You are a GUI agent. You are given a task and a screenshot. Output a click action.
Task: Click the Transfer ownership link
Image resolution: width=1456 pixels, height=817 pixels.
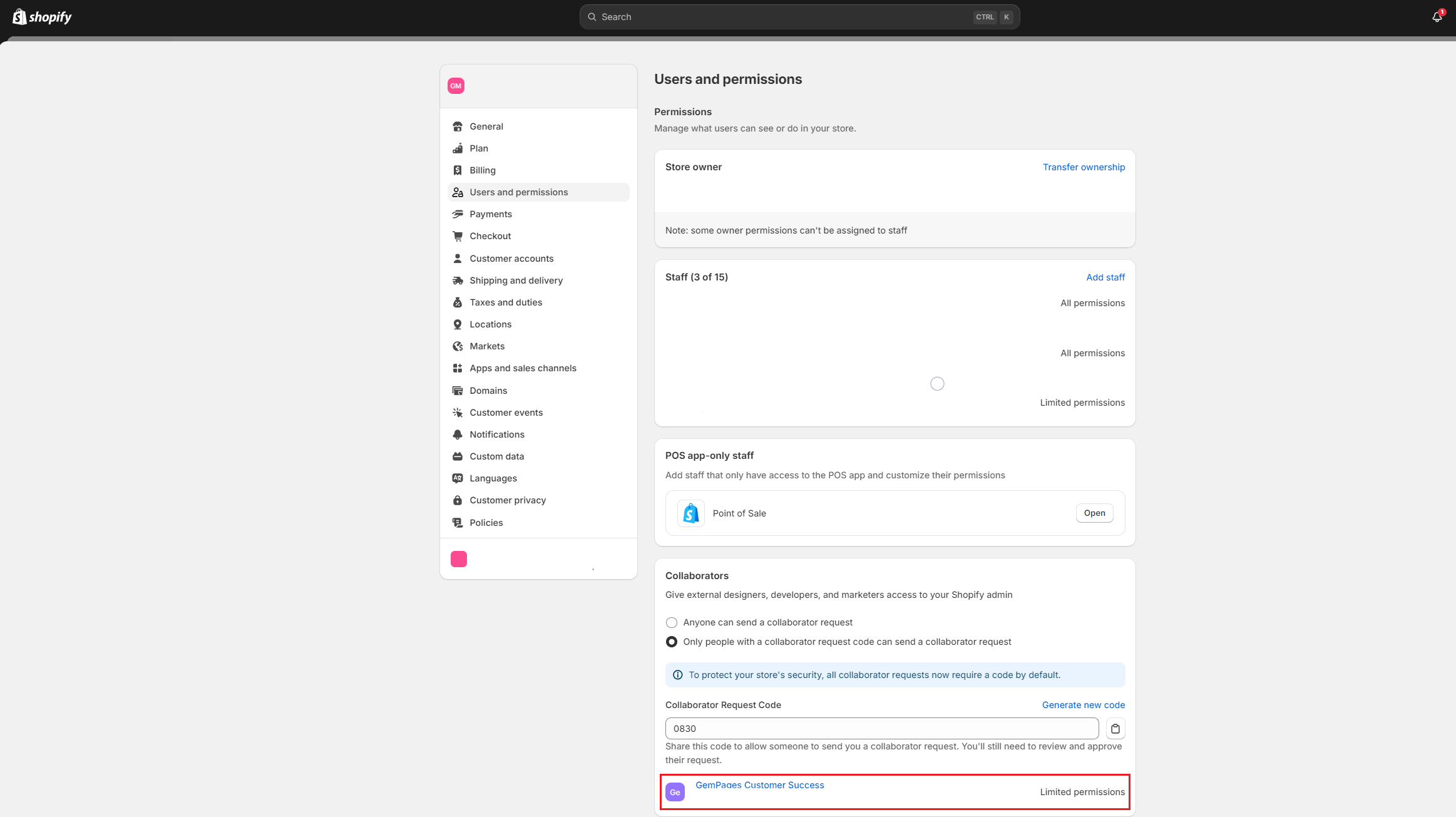click(x=1084, y=167)
